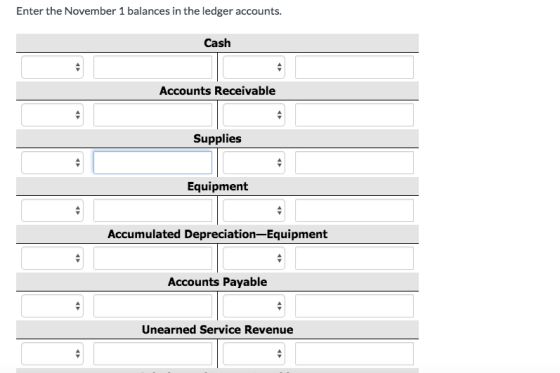Open Accumulated Depreciation—Equipment credit-side date dropdown
The width and height of the screenshot is (560, 373).
254,258
